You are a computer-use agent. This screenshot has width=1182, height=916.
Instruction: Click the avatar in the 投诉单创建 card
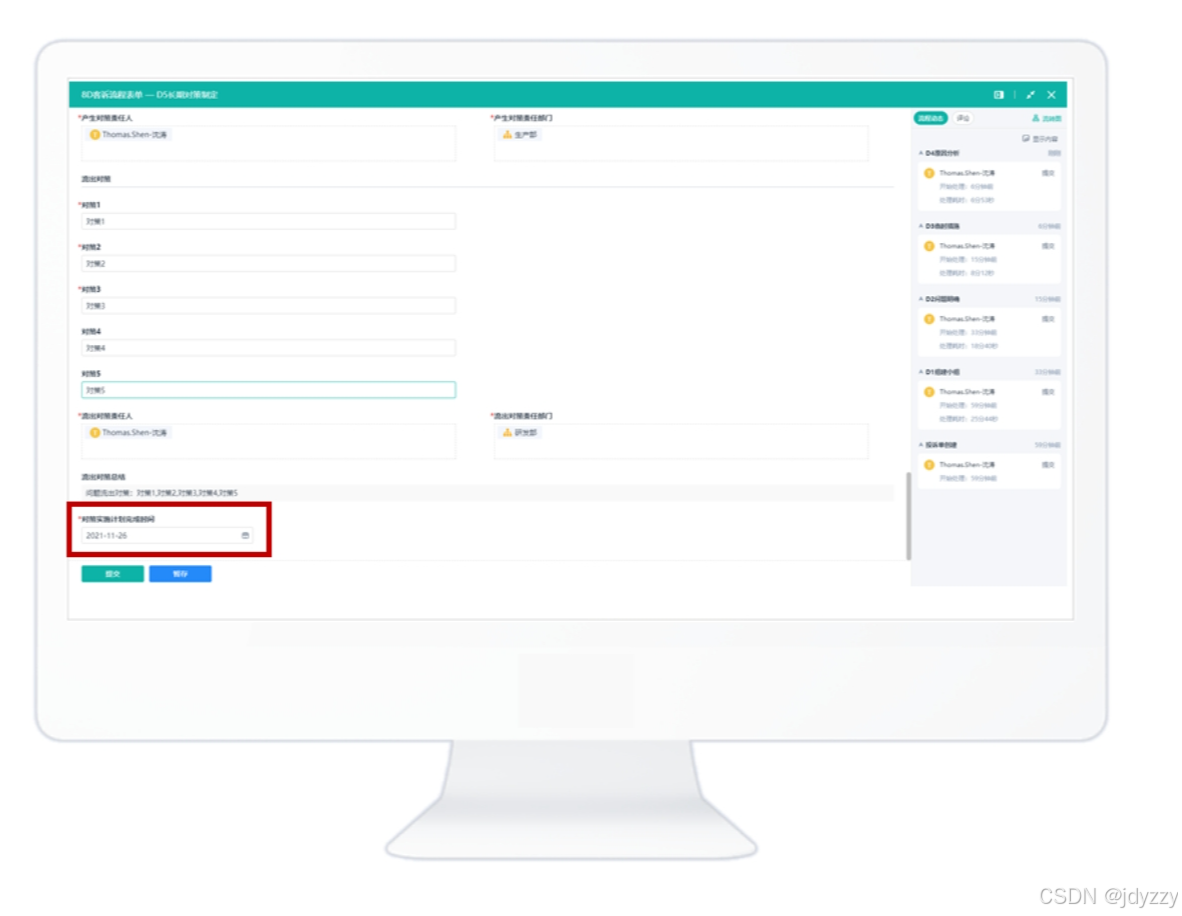pos(929,465)
